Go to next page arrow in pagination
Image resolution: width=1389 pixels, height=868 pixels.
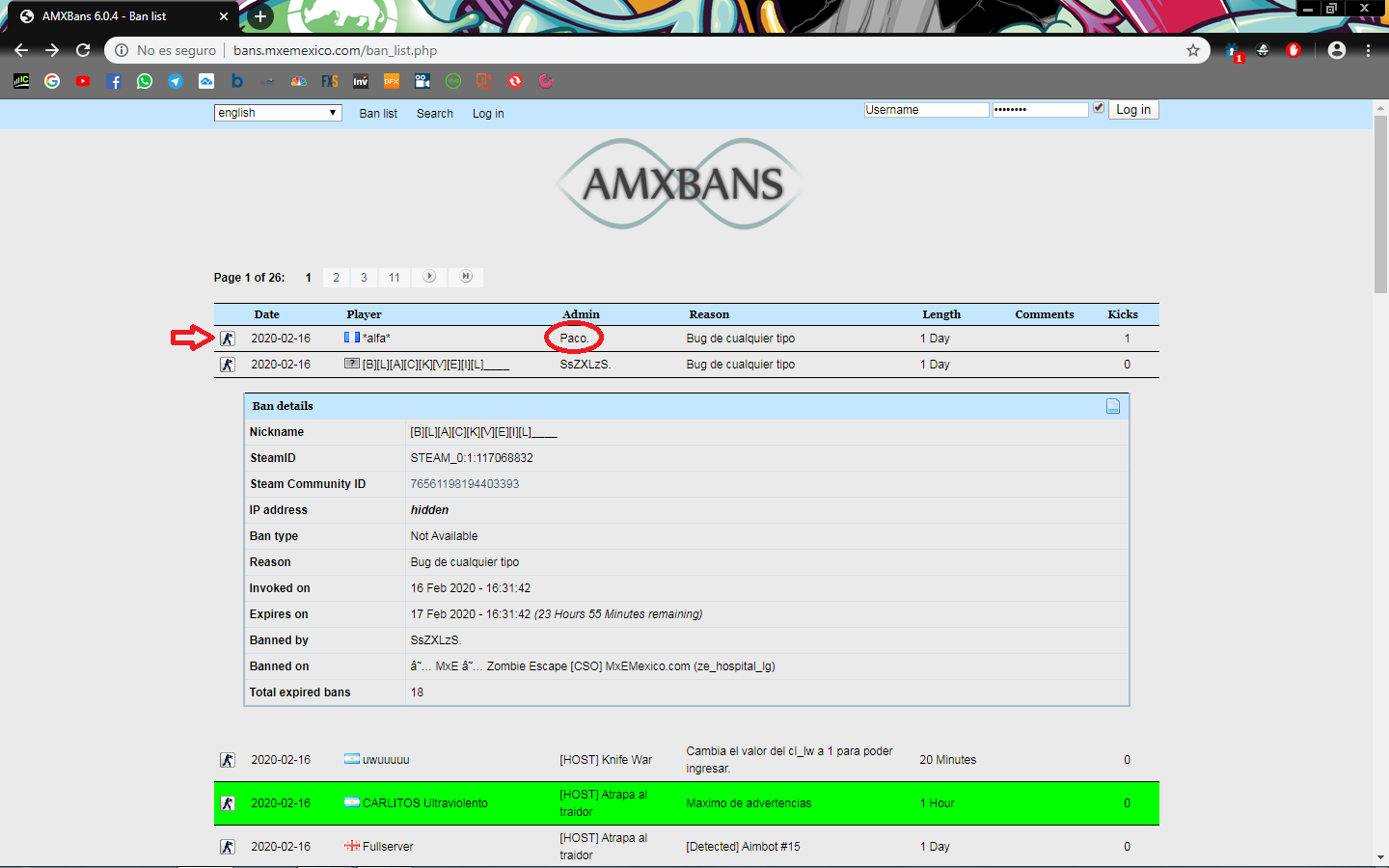tap(429, 277)
